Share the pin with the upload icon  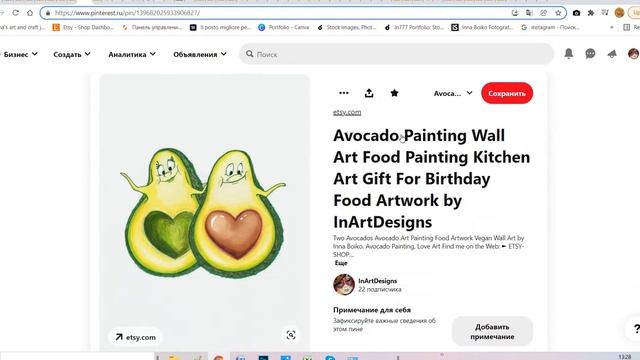pos(369,93)
